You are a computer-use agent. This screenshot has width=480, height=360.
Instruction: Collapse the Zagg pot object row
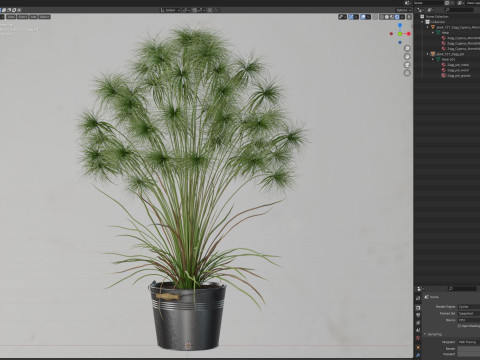[428, 54]
